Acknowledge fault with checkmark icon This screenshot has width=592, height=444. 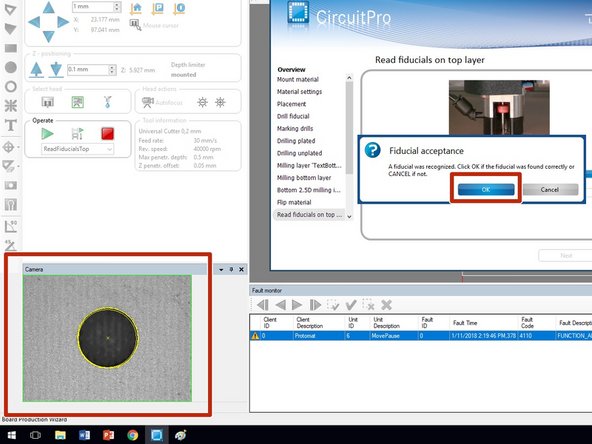coord(351,305)
